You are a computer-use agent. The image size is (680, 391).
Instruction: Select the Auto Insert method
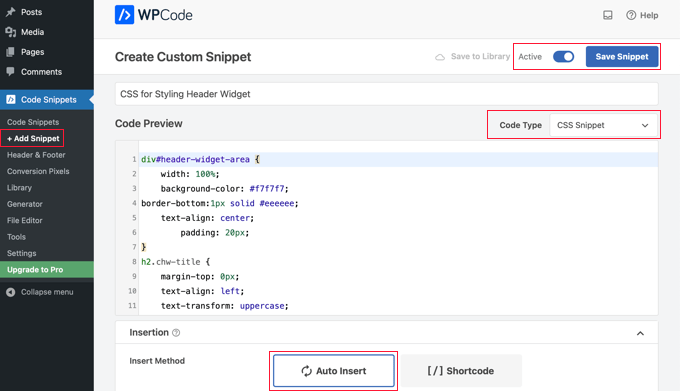[333, 371]
